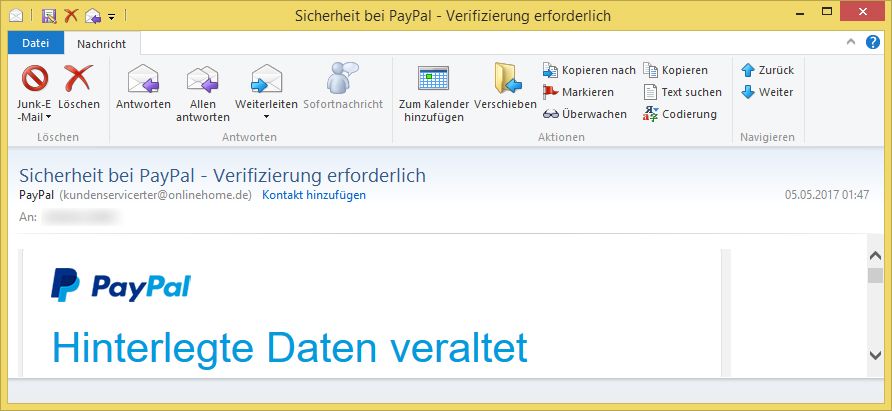Click the Junk-E-Mail icon
The width and height of the screenshot is (892, 411).
[35, 78]
